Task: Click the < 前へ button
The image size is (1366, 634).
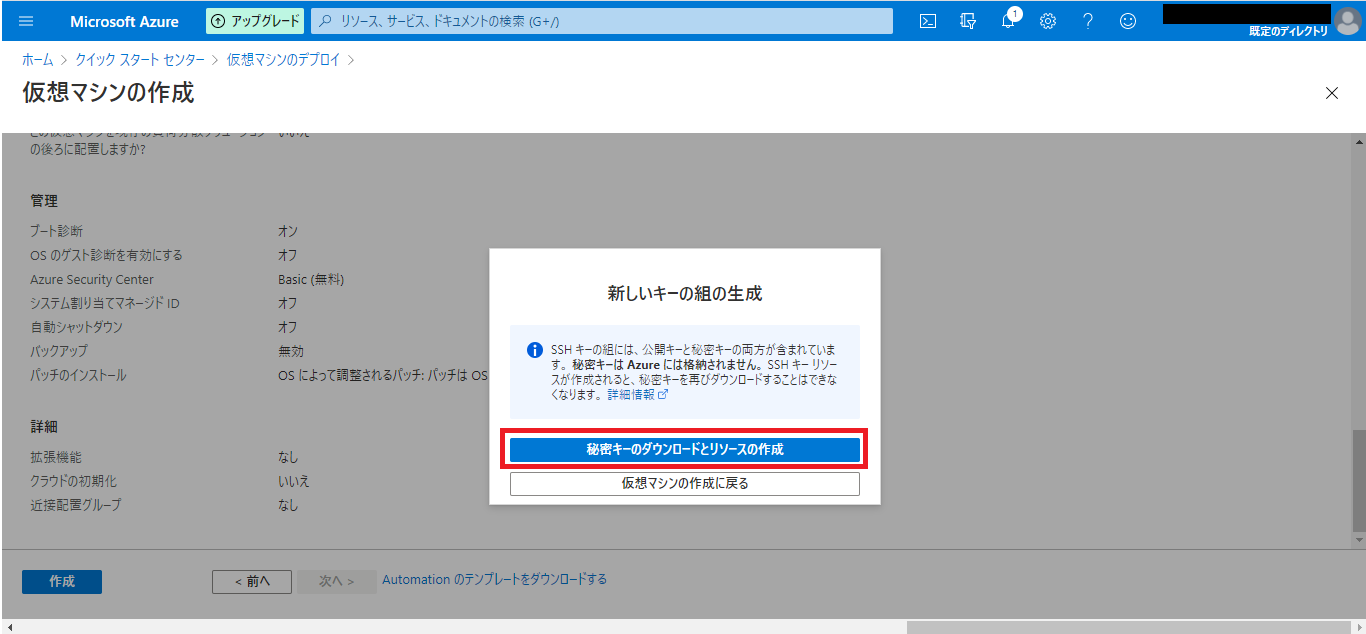Action: (x=252, y=581)
